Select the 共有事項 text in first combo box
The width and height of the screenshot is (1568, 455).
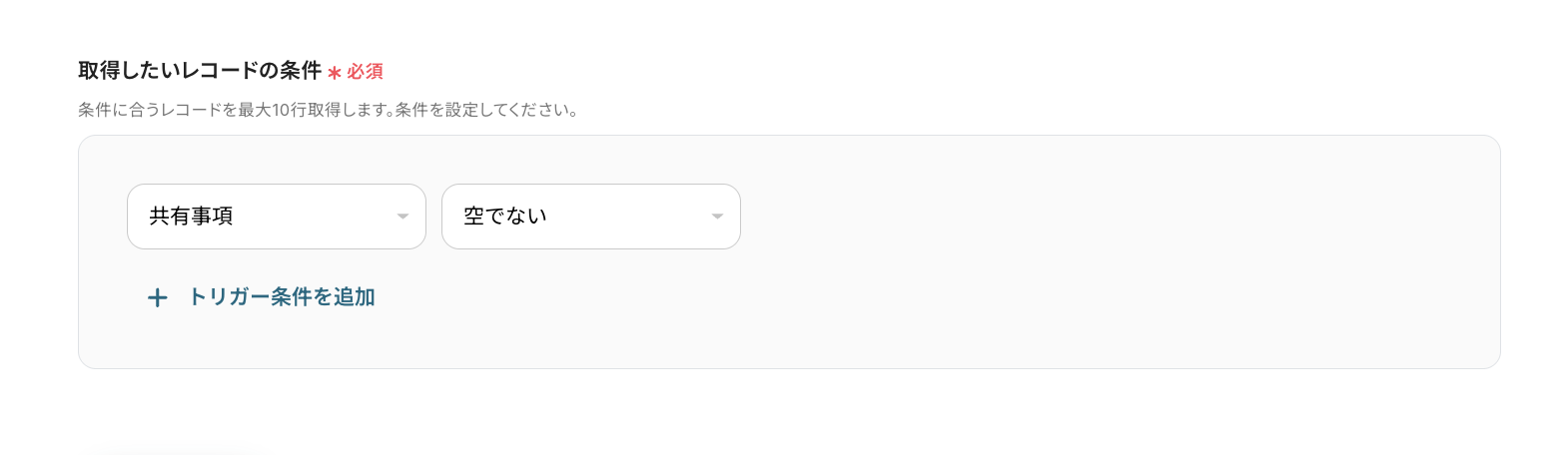pyautogui.click(x=192, y=217)
